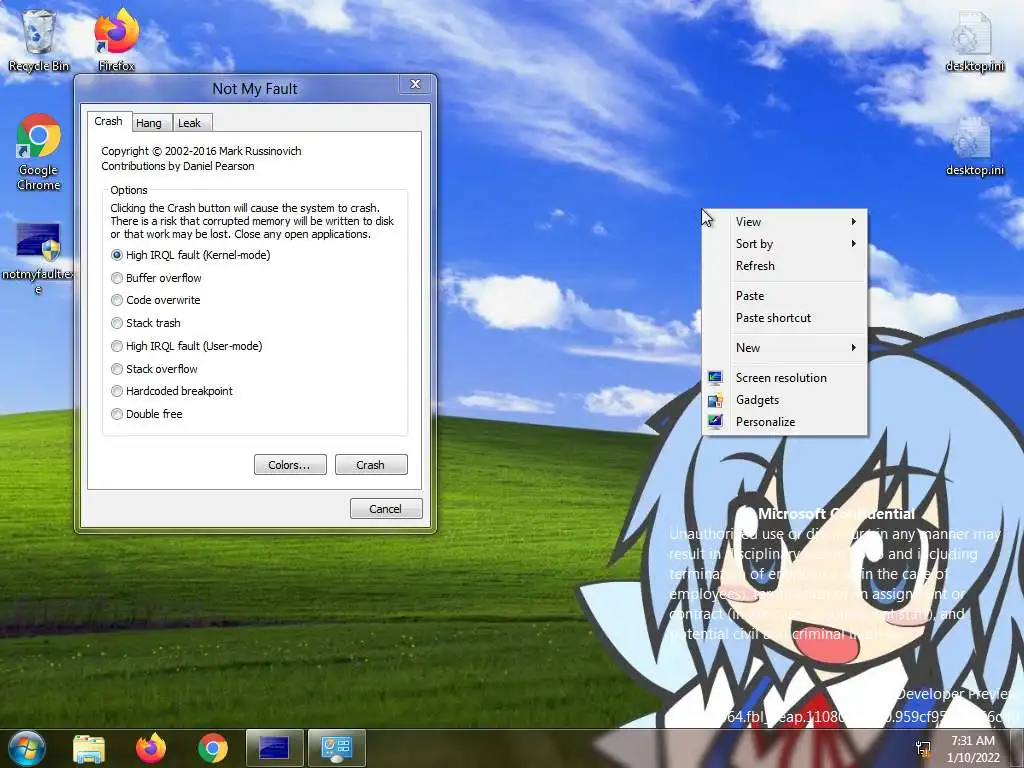Click the Cancel button

coord(386,509)
